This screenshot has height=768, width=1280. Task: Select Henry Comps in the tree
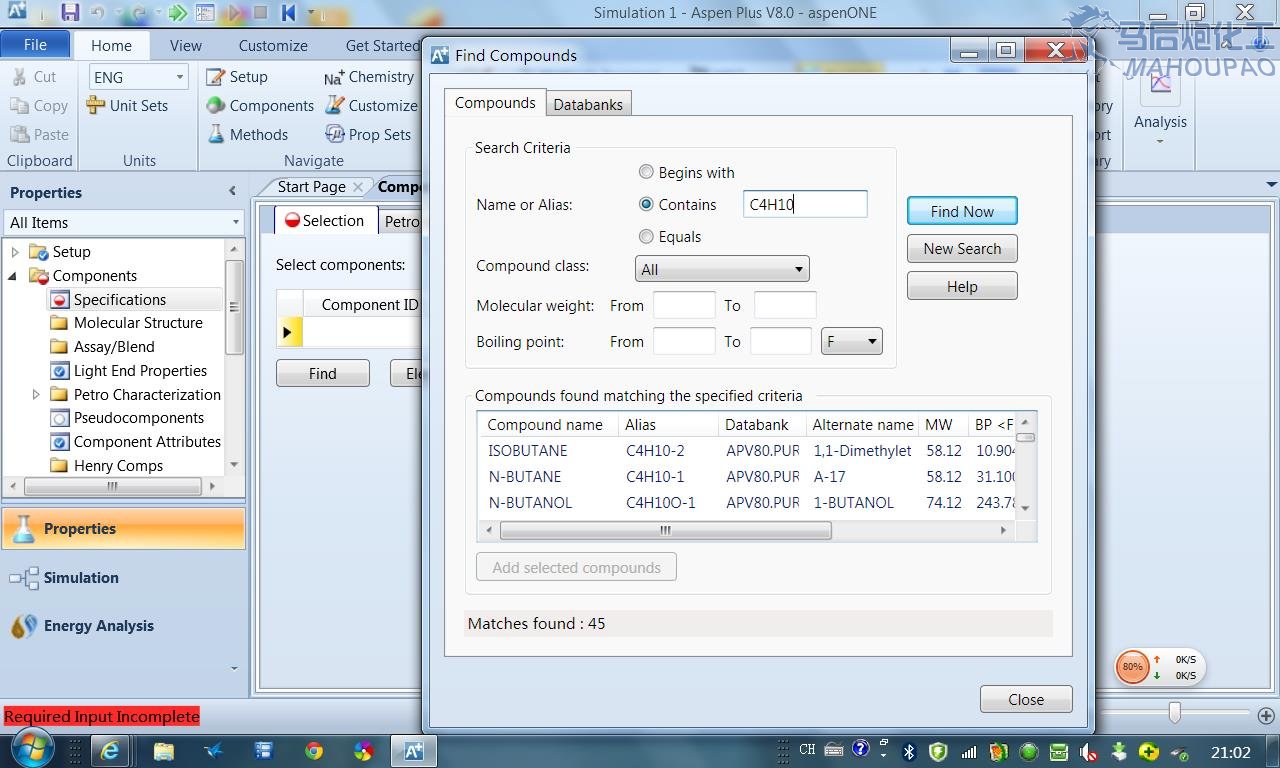[x=118, y=465]
